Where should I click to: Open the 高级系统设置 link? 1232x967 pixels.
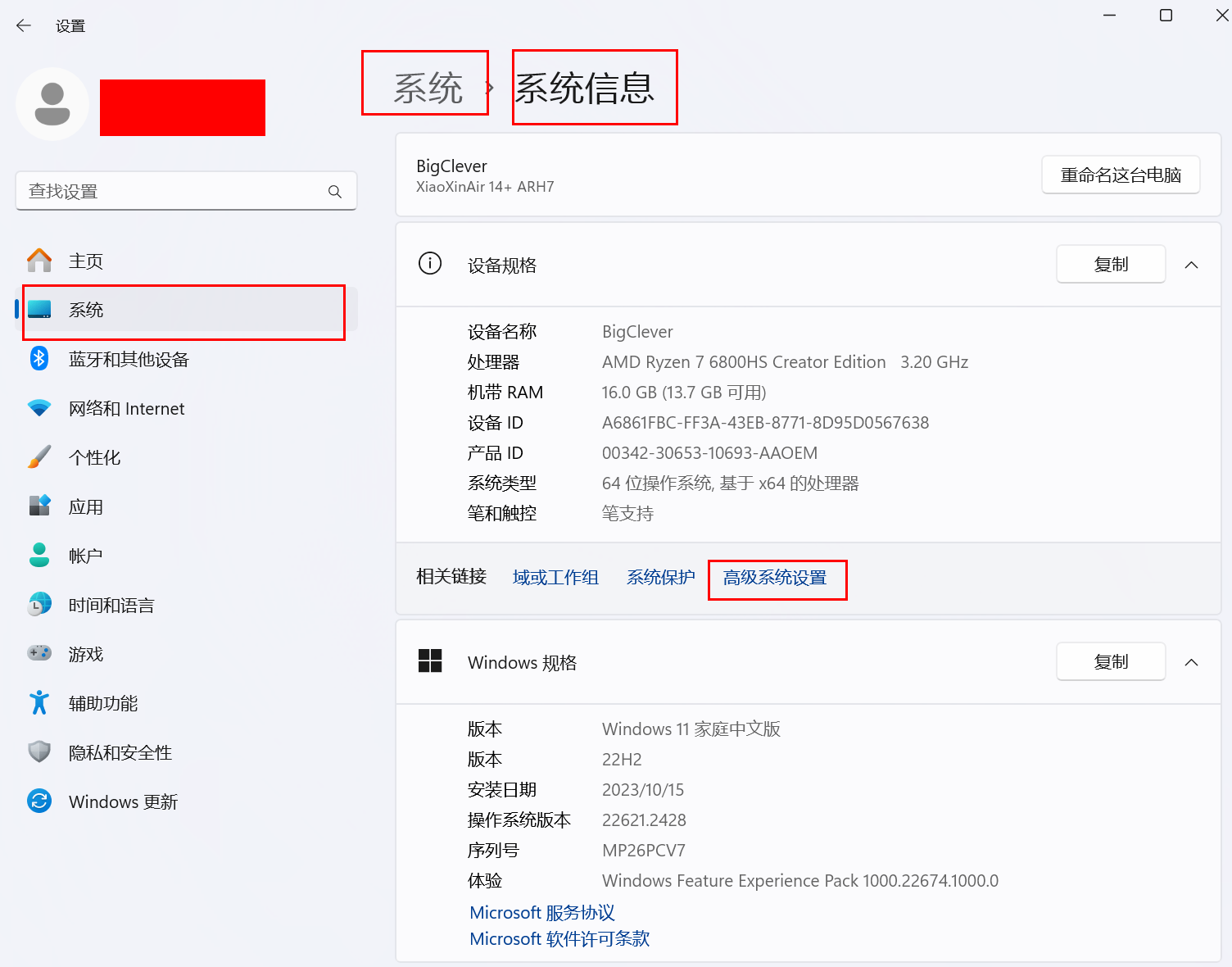[775, 578]
